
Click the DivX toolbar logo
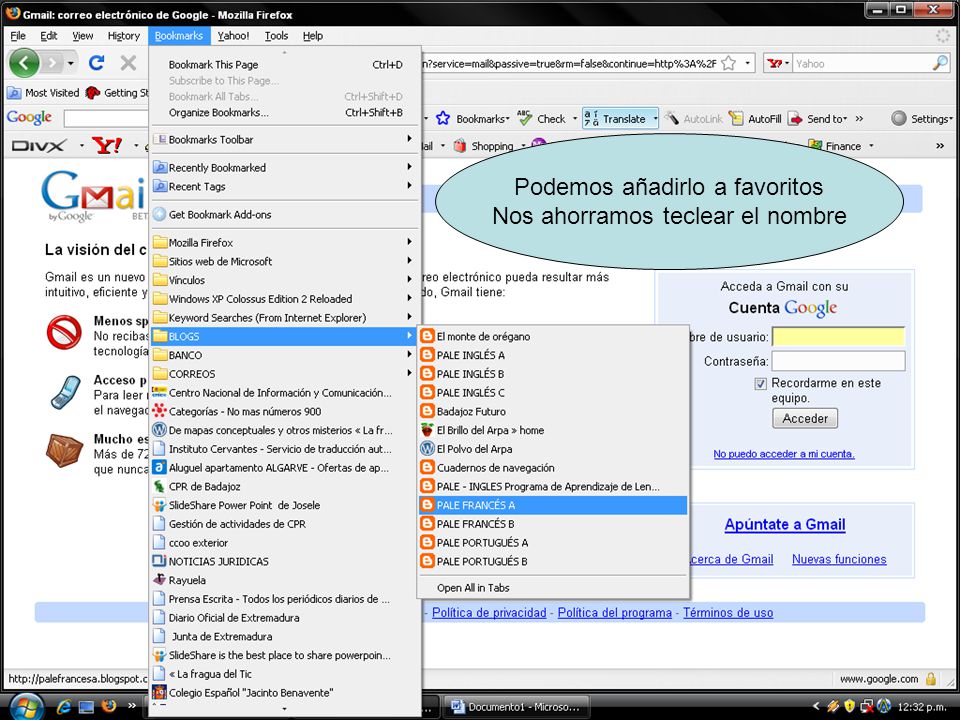point(39,146)
